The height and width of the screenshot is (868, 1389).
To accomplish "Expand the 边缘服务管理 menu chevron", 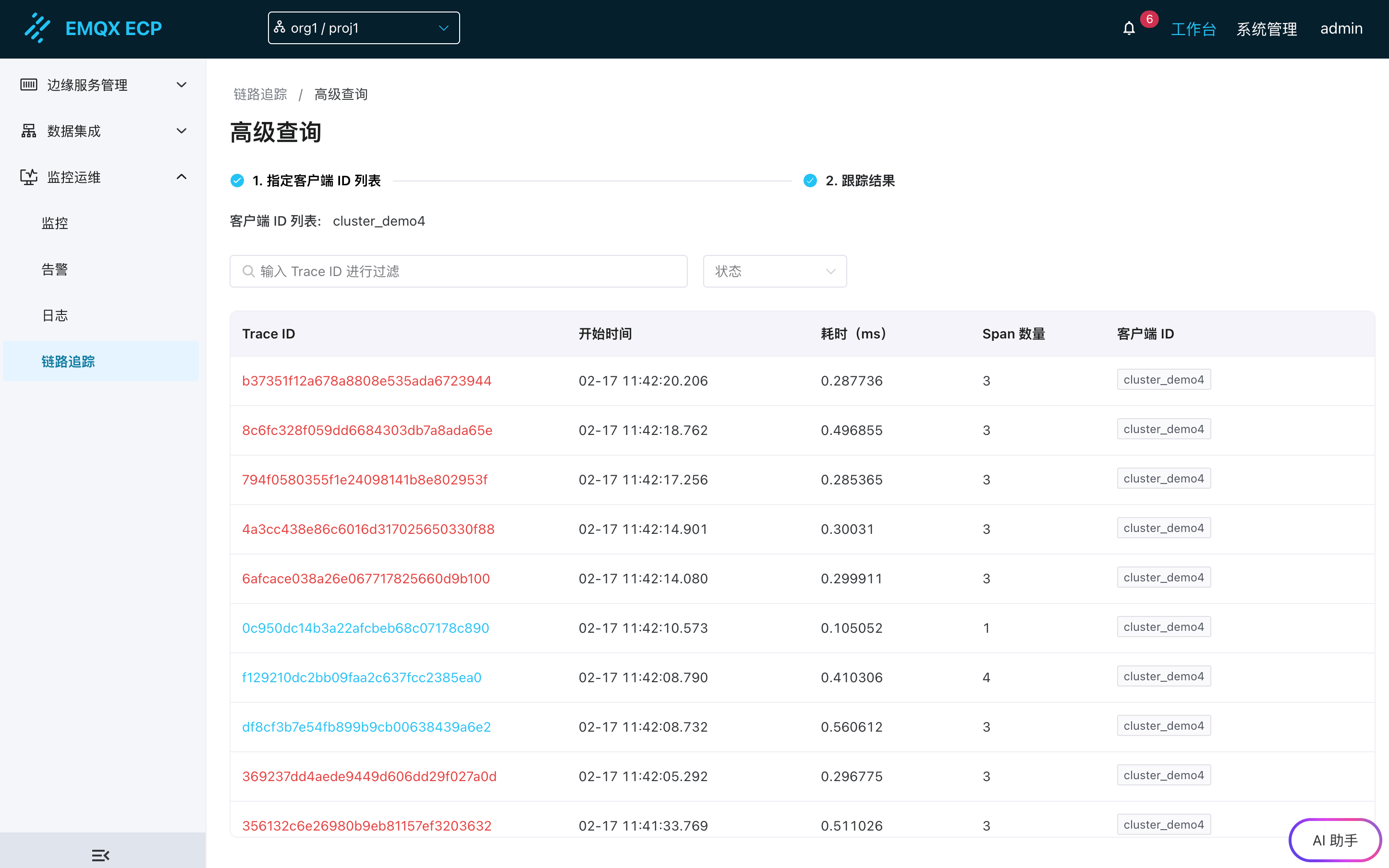I will [x=182, y=85].
